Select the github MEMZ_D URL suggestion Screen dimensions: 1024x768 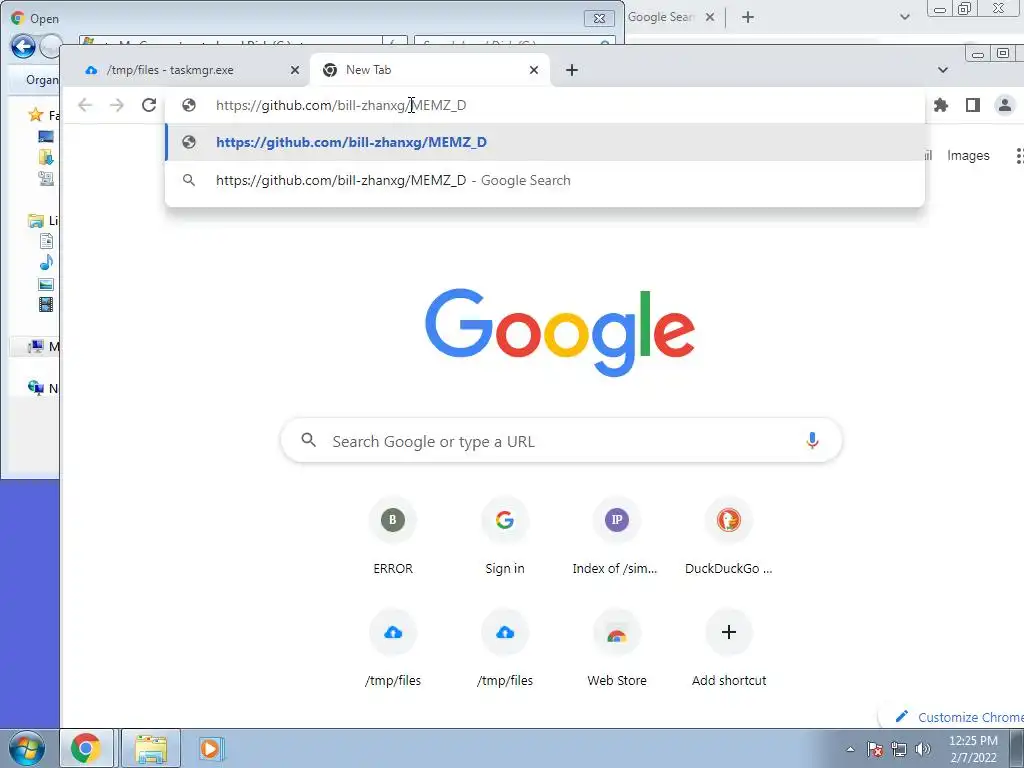point(545,142)
